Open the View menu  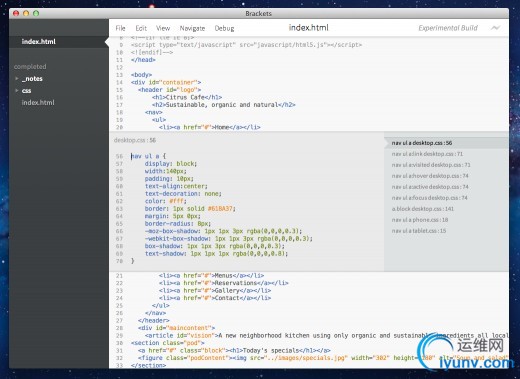[x=163, y=28]
